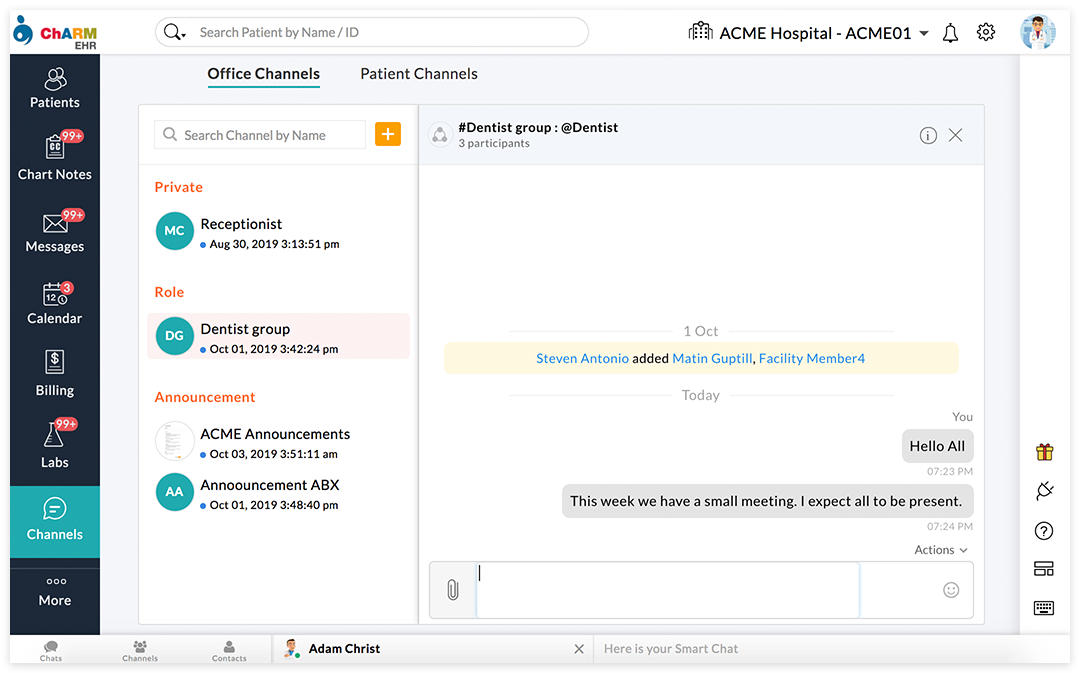Image resolution: width=1080 pixels, height=673 pixels.
Task: Show channel info for Dentist group
Action: pyautogui.click(x=928, y=135)
